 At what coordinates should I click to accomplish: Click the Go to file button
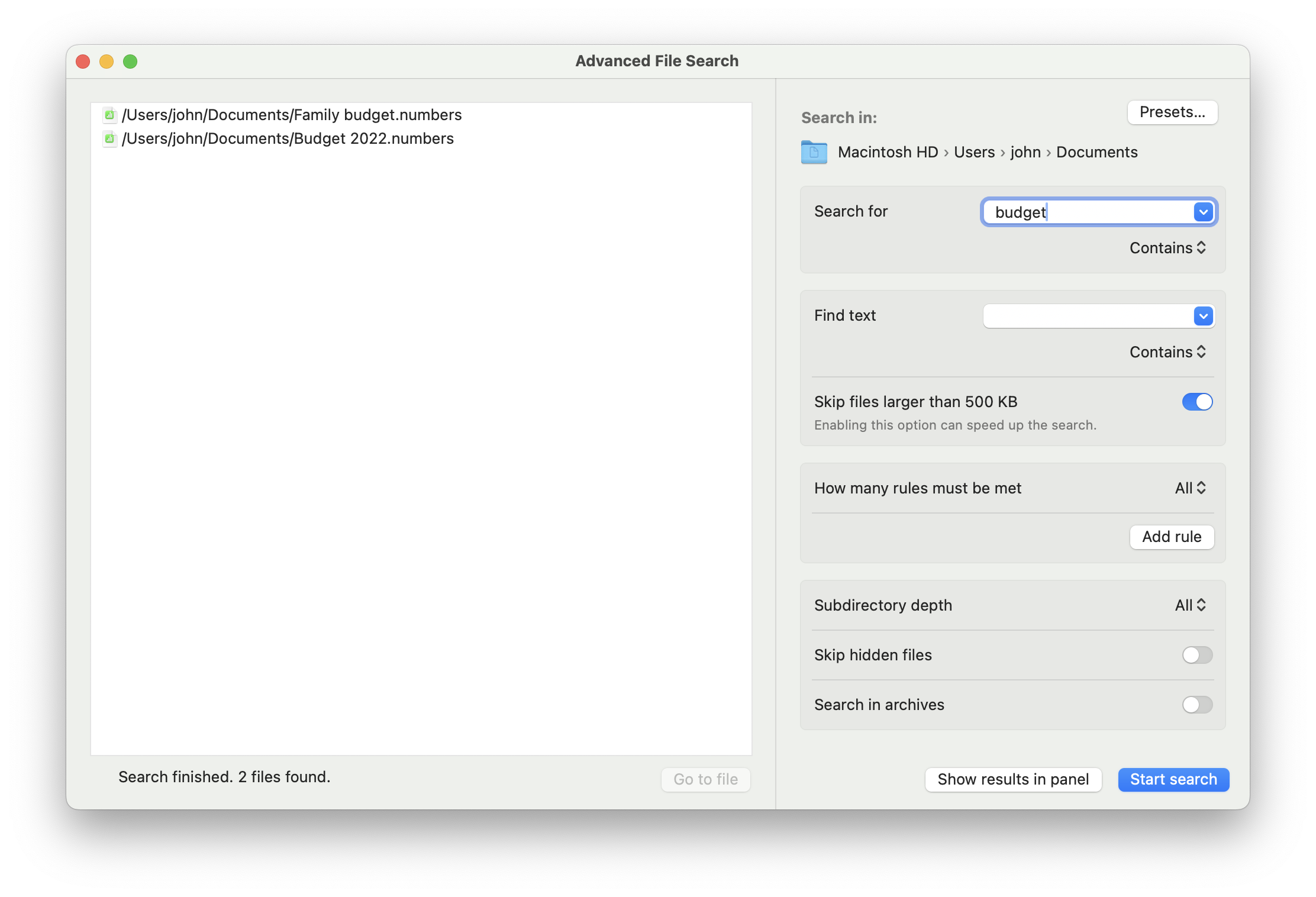[705, 779]
